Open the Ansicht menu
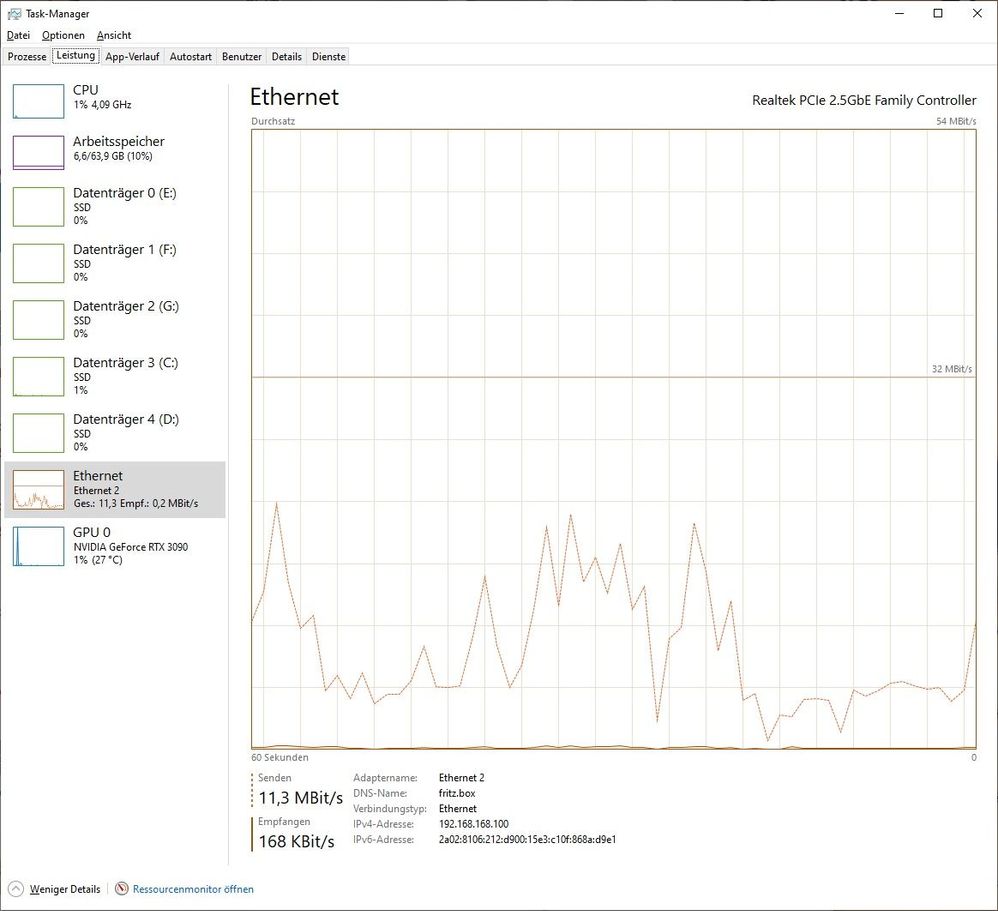This screenshot has width=998, height=911. pyautogui.click(x=114, y=36)
